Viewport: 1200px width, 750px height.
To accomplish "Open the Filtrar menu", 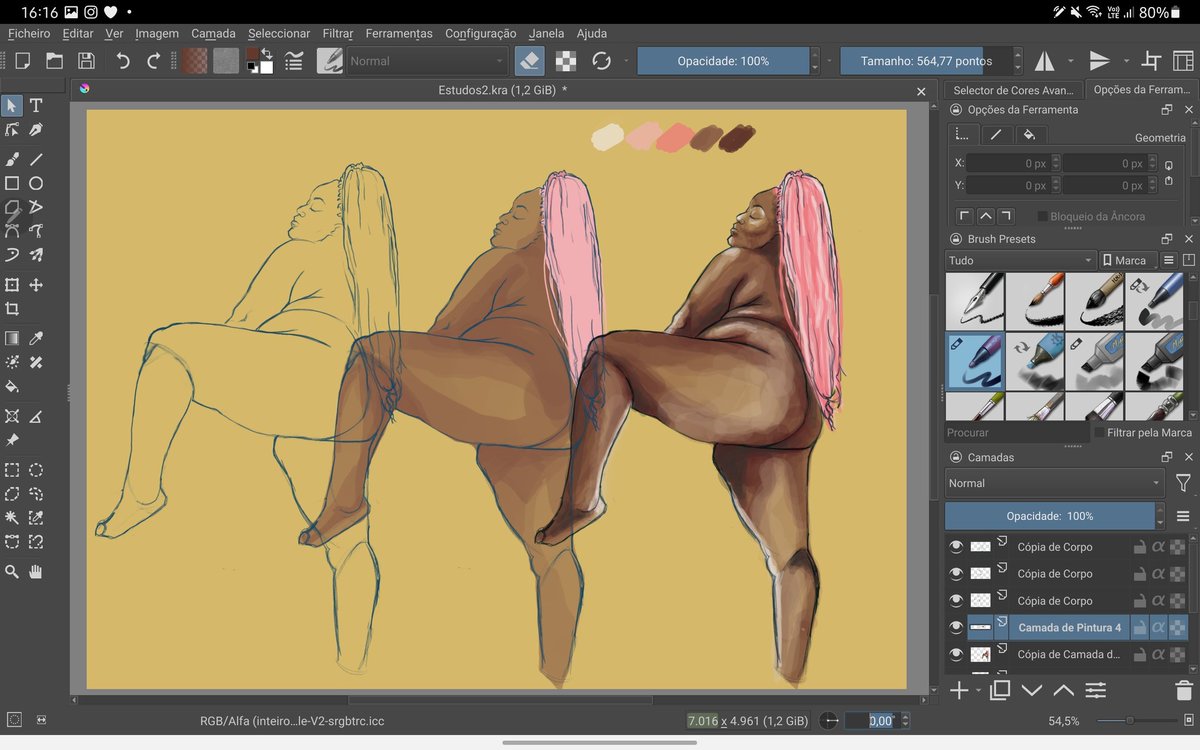I will point(338,33).
